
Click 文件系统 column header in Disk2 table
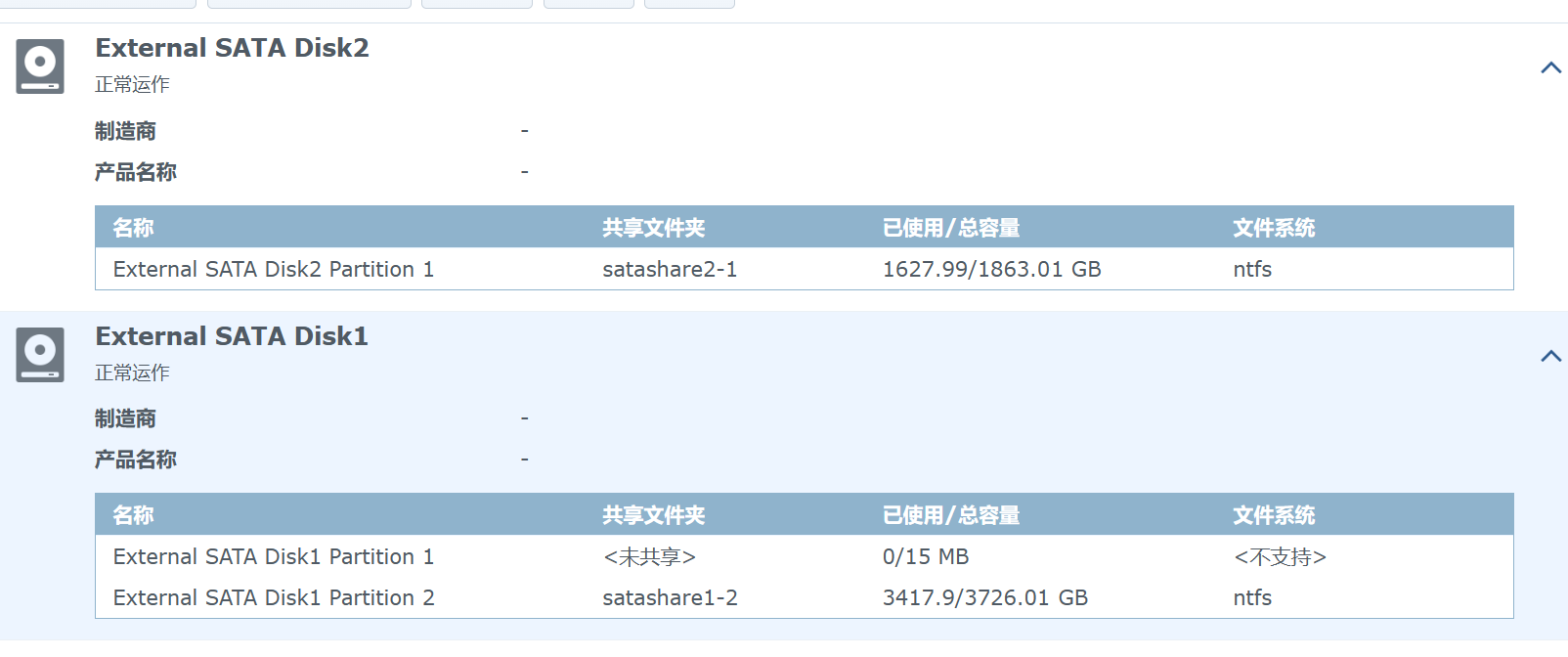[x=1274, y=228]
